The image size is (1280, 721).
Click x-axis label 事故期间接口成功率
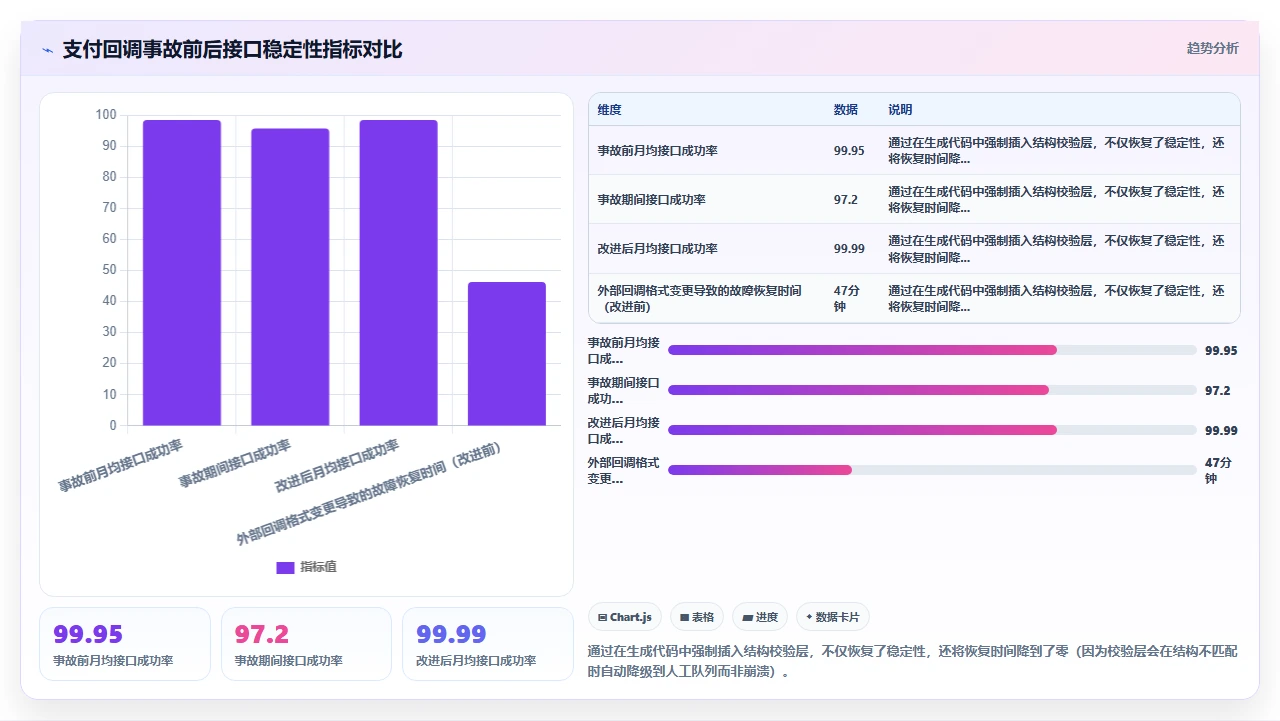click(235, 464)
